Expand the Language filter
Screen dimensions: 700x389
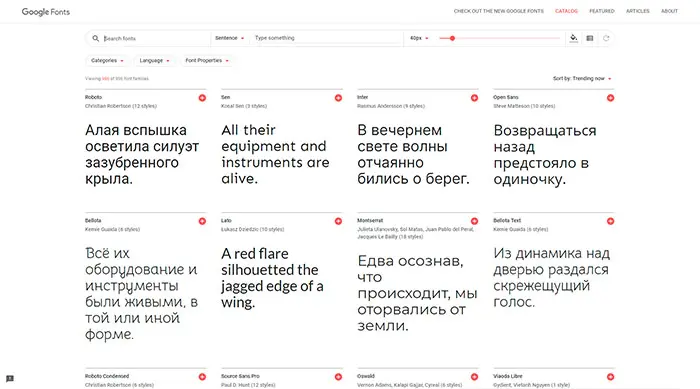pos(154,60)
